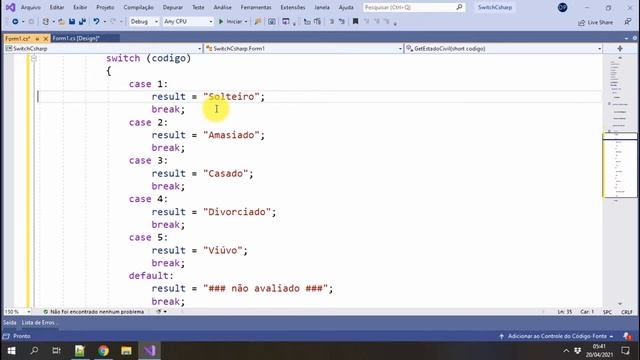640x360 pixels.
Task: Open the Compilação menu
Action: pyautogui.click(x=138, y=7)
